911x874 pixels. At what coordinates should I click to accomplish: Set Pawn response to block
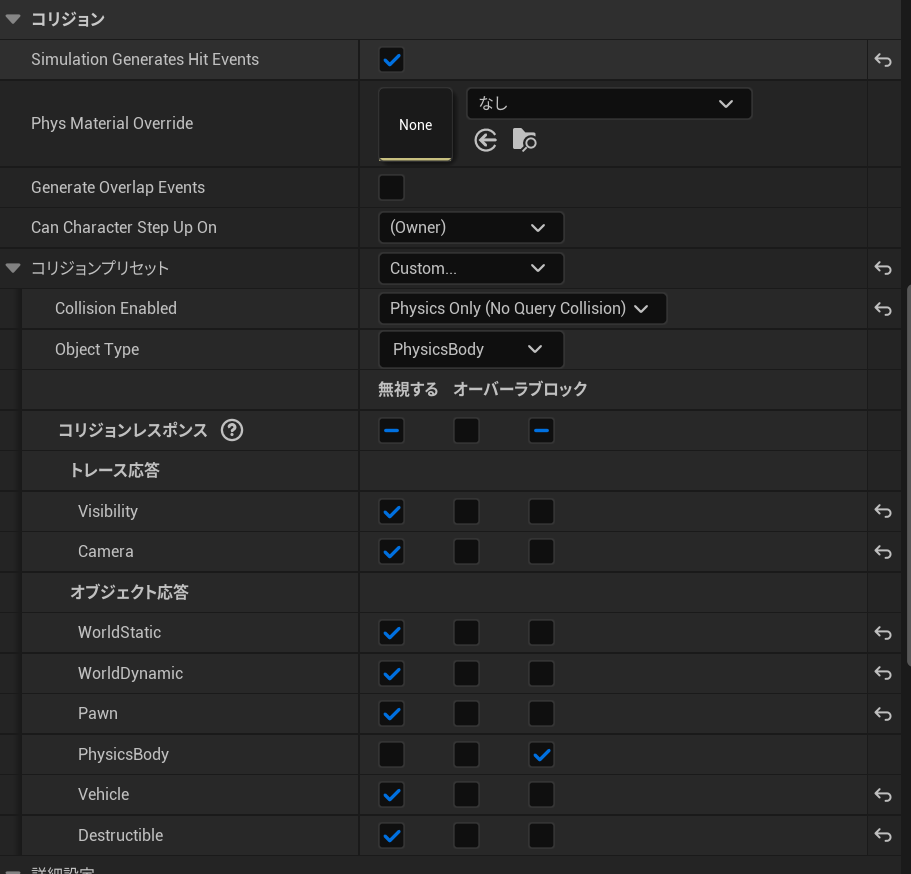pos(541,714)
